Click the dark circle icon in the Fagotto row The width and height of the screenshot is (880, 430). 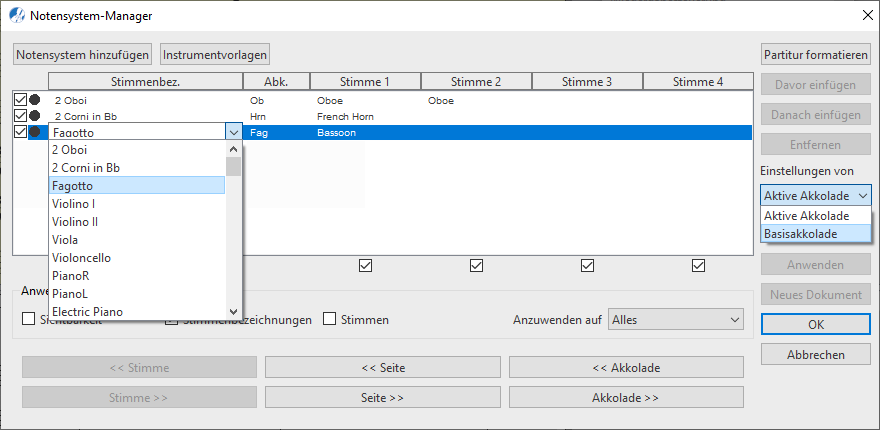coord(35,132)
